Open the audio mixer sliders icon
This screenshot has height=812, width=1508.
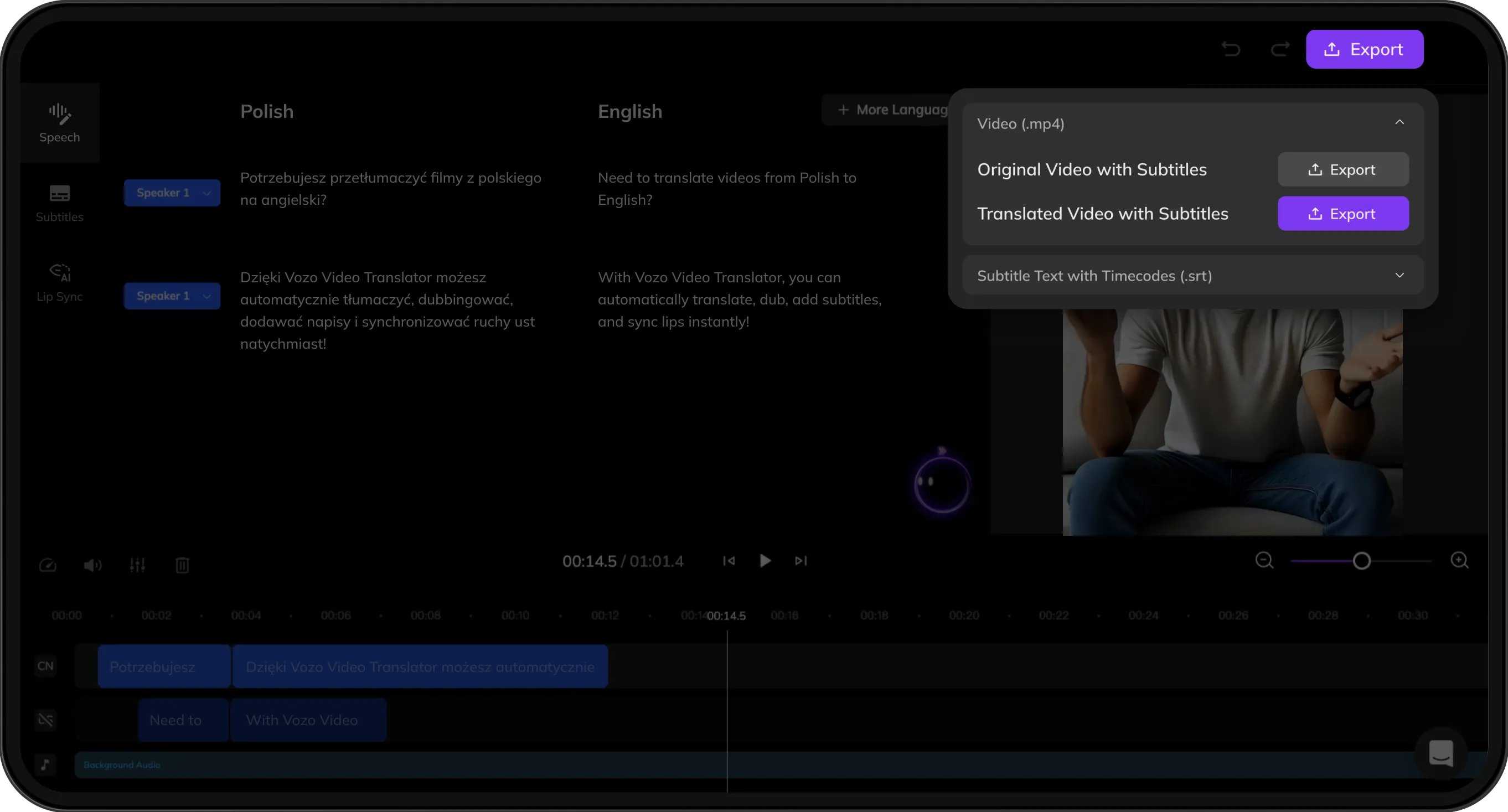click(x=138, y=565)
